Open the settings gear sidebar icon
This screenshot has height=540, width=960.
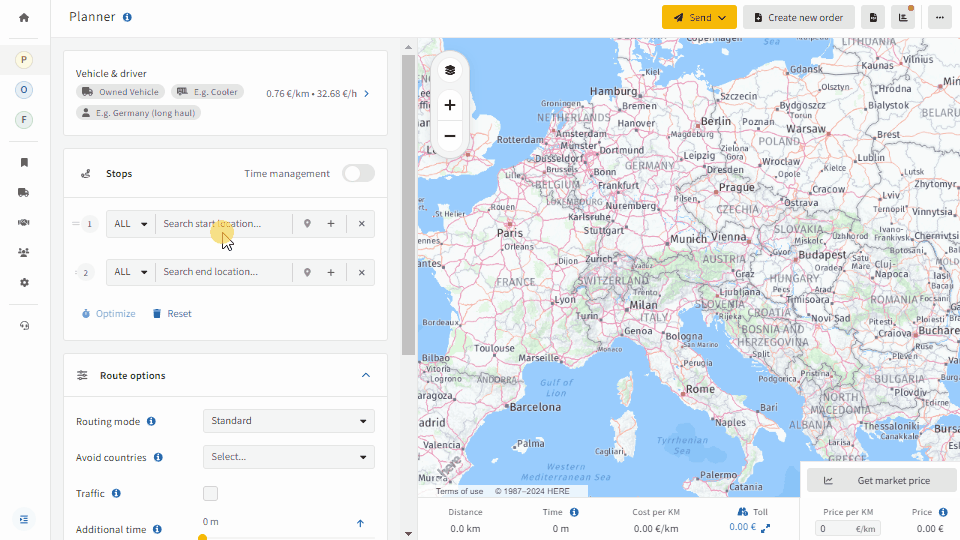tap(24, 283)
